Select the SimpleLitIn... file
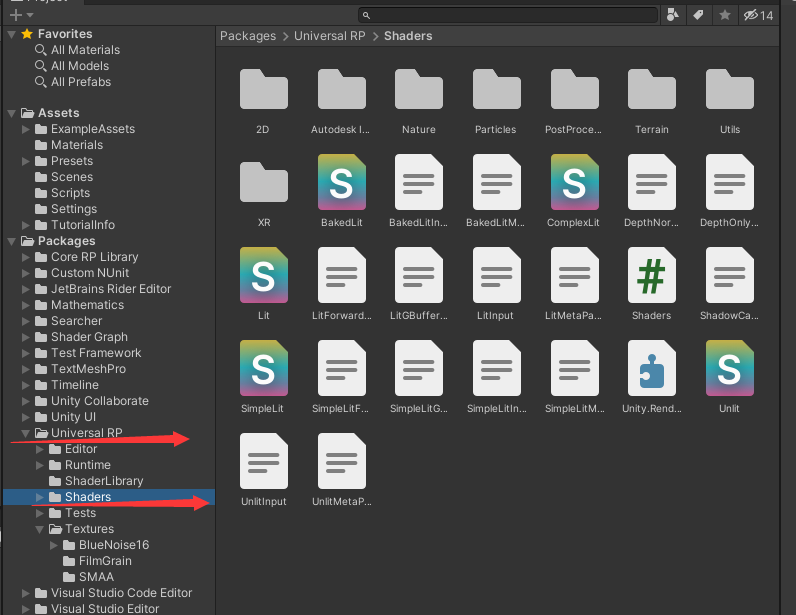 pyautogui.click(x=496, y=368)
